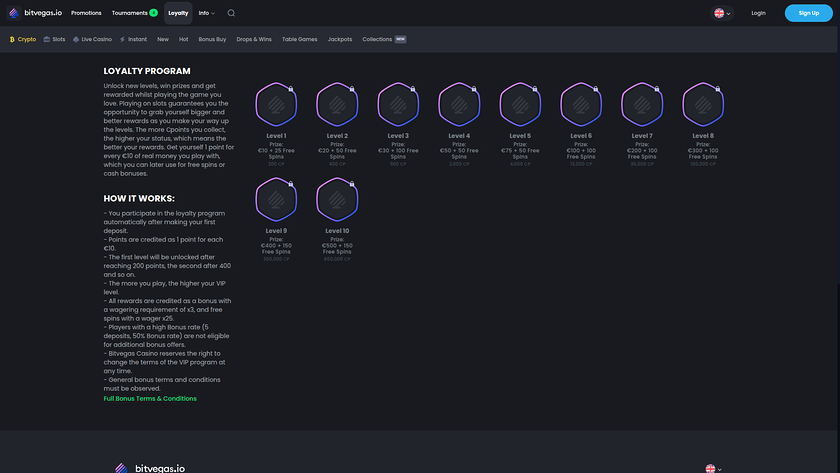Open the Slots category
The width and height of the screenshot is (840, 473).
(54, 39)
